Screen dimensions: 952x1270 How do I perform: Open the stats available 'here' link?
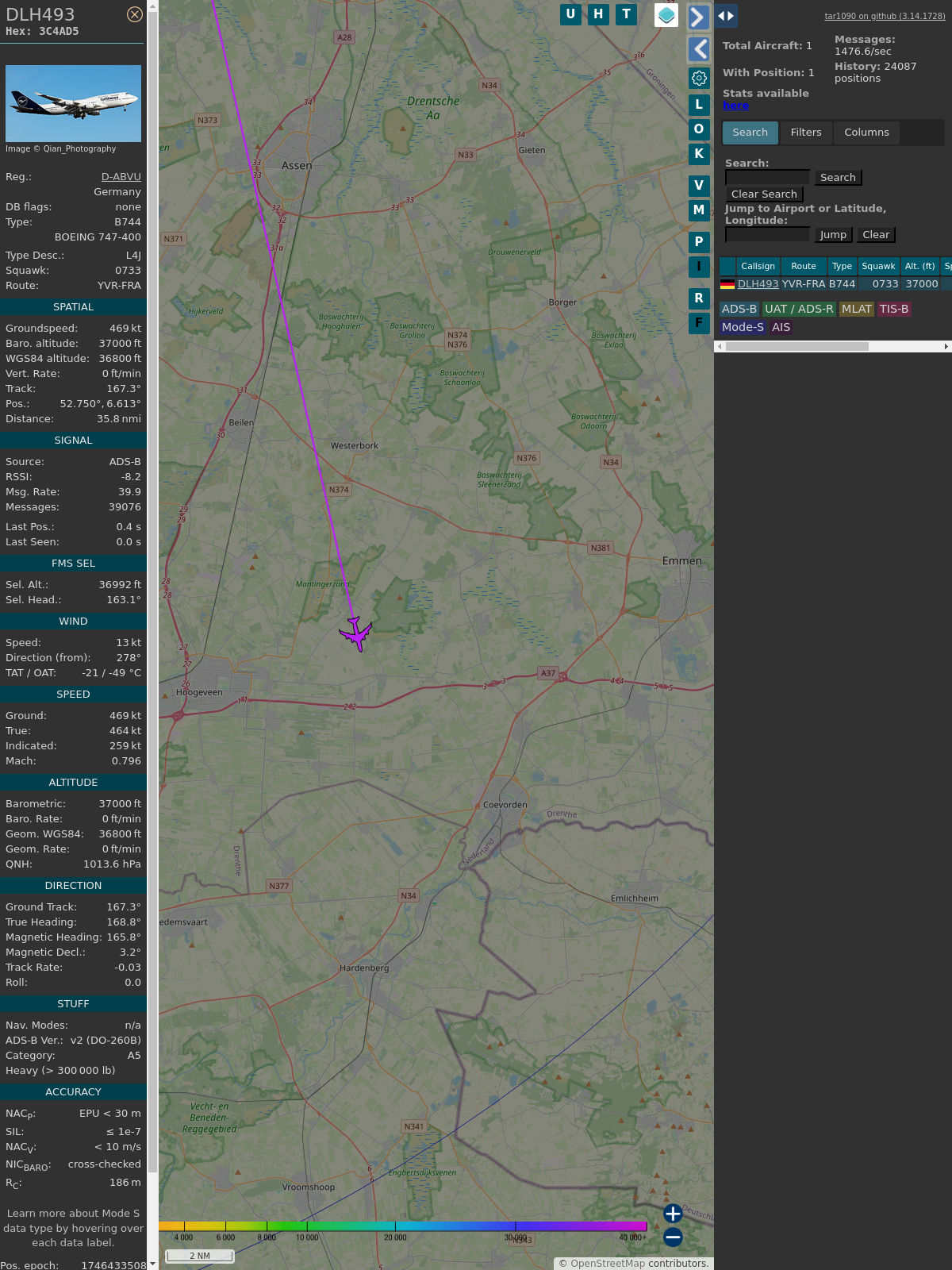tap(735, 106)
